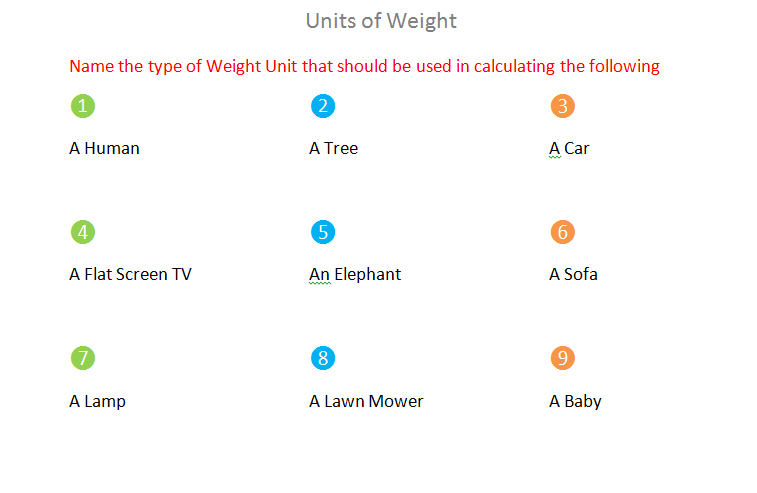Click the 'A Human' text

pos(104,148)
